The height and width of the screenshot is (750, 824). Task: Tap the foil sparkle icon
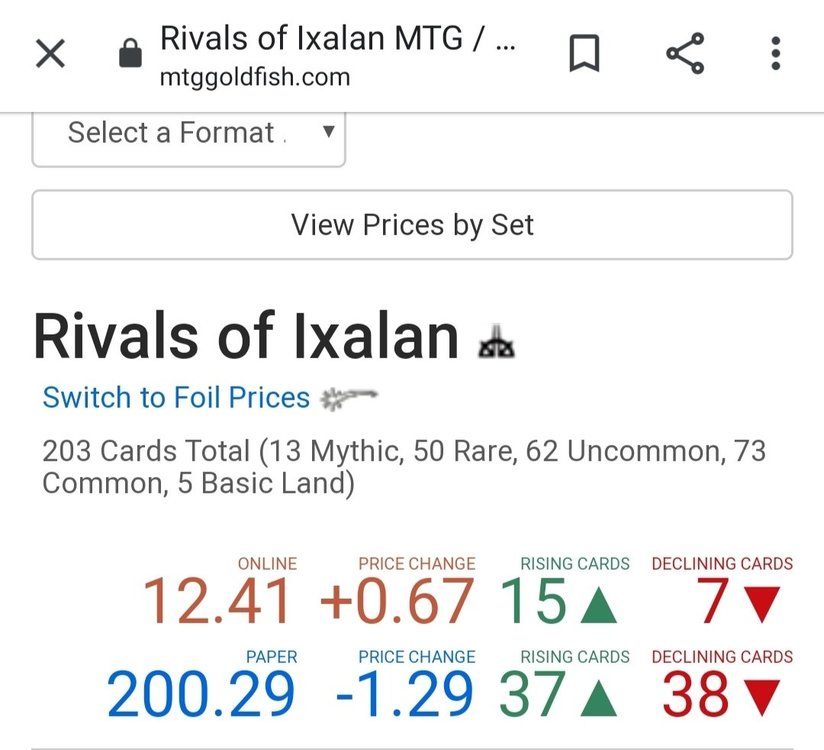click(x=349, y=399)
